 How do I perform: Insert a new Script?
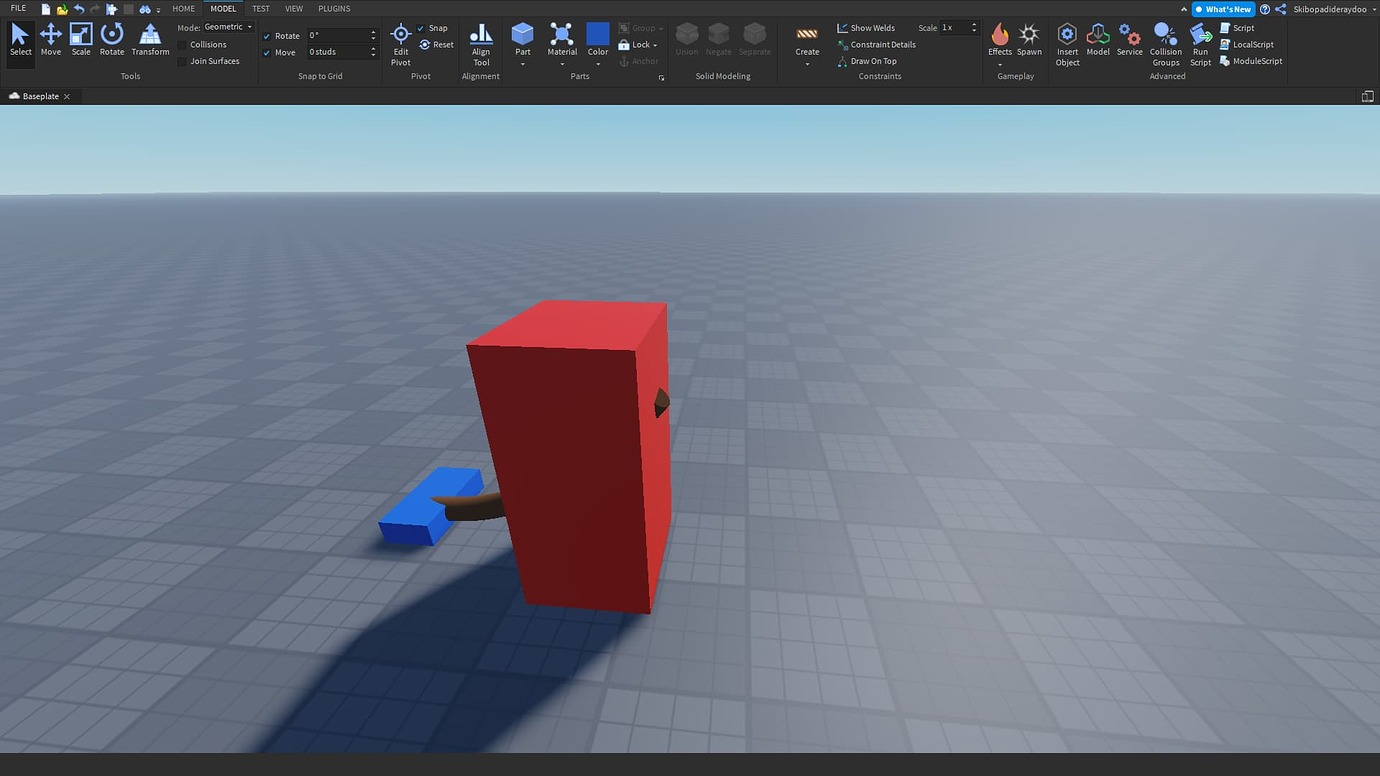tap(1240, 27)
